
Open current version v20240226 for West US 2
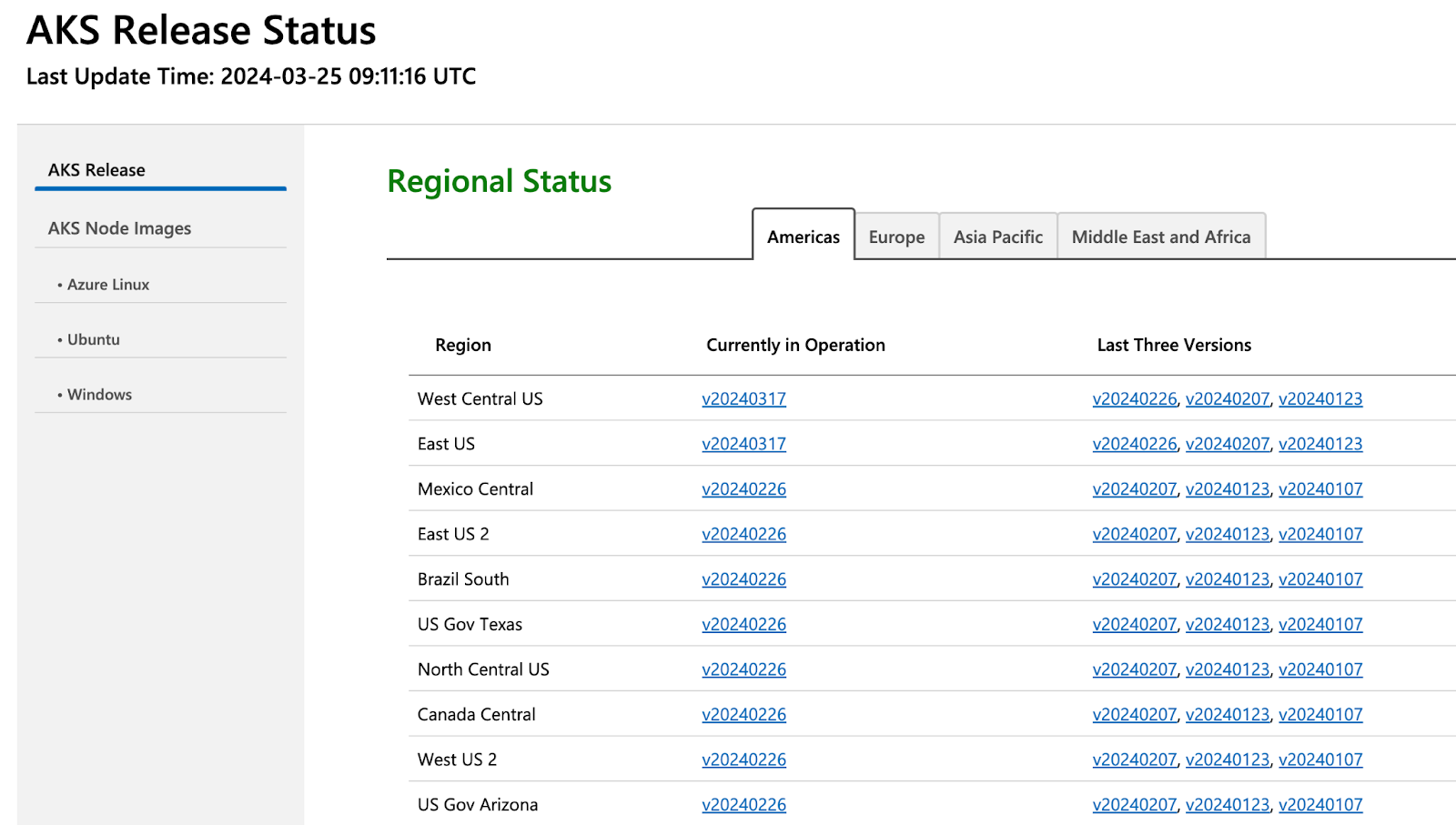[x=743, y=760]
